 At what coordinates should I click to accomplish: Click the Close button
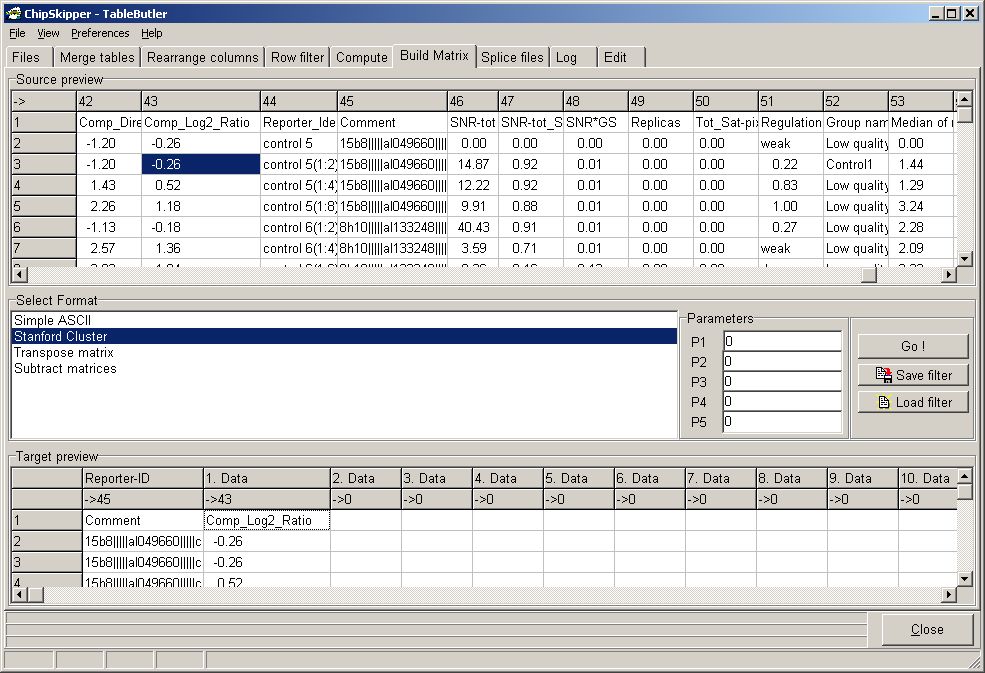pos(926,629)
